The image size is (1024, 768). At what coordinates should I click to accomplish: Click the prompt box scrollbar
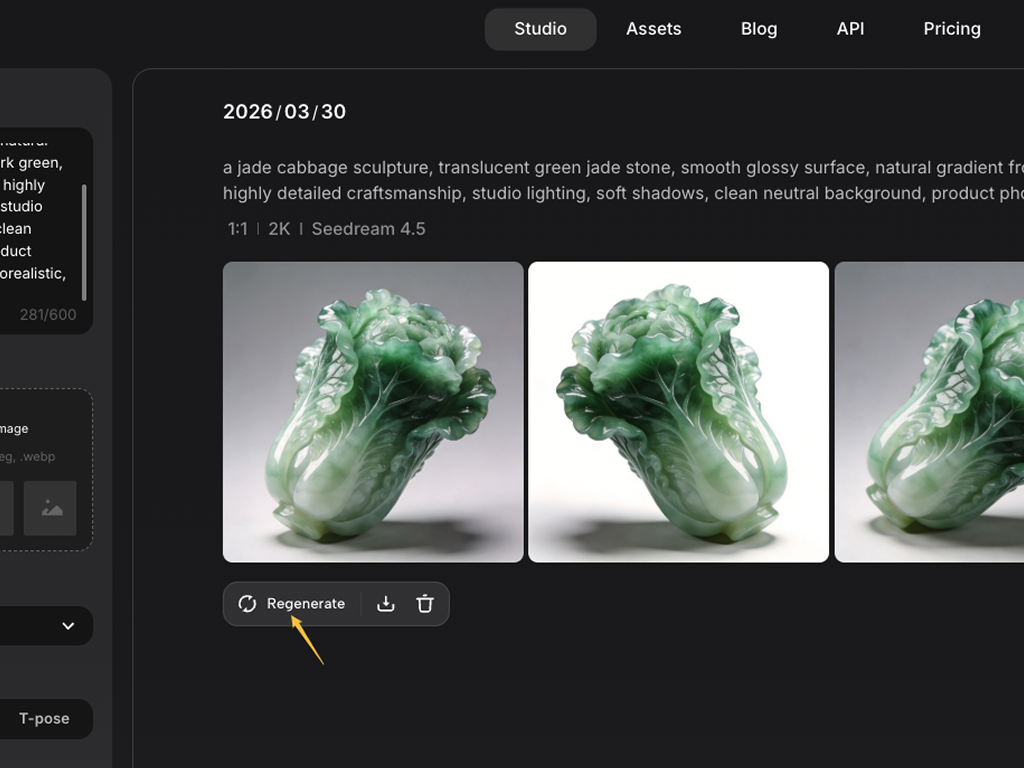pos(84,241)
